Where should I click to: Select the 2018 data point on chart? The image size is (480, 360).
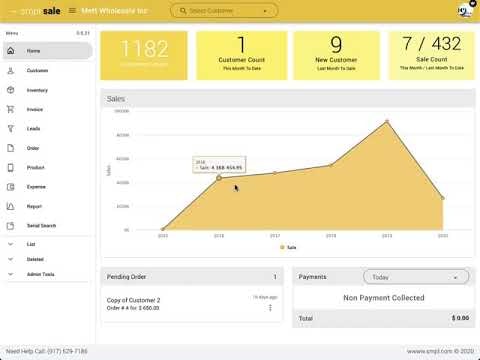331,165
